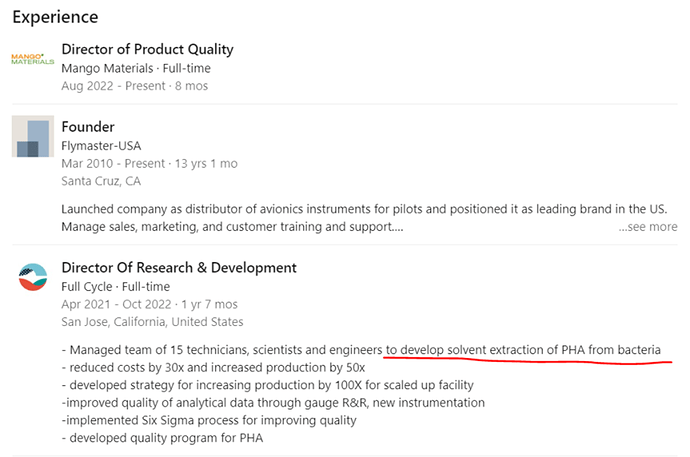Image resolution: width=690 pixels, height=457 pixels.
Task: Click the implemented Six Sigma process line
Action: [209, 420]
